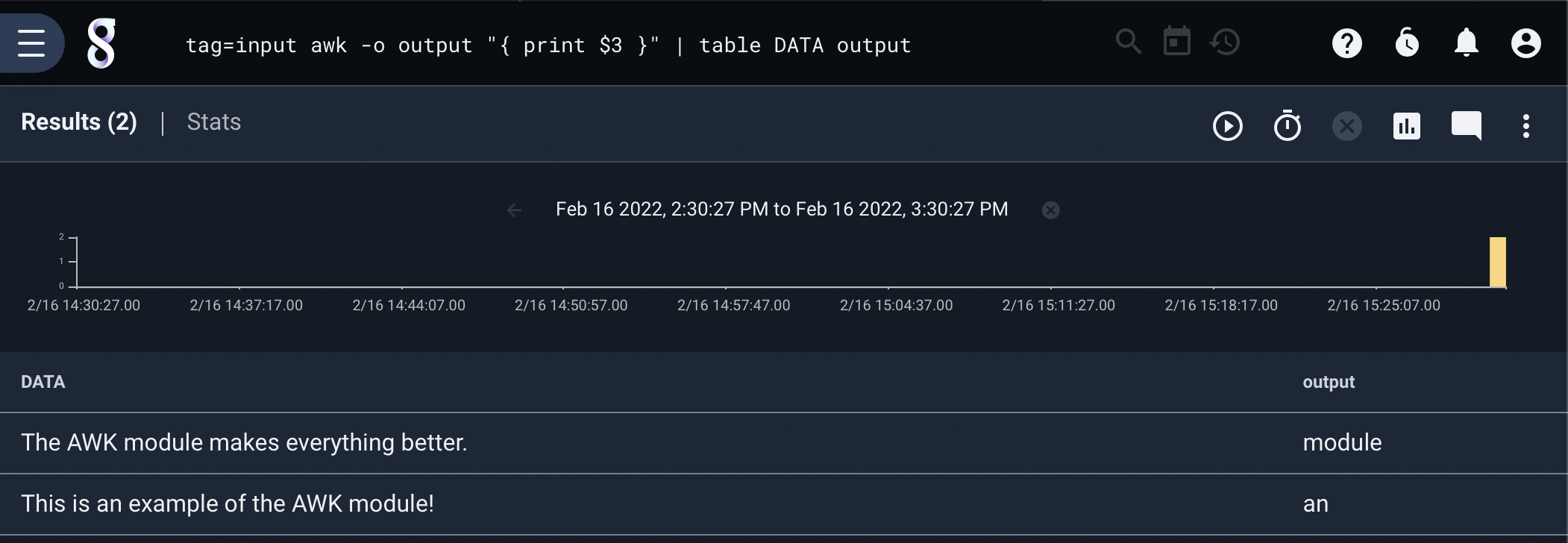
Task: Clear the selected time range filter
Action: coord(1050,210)
